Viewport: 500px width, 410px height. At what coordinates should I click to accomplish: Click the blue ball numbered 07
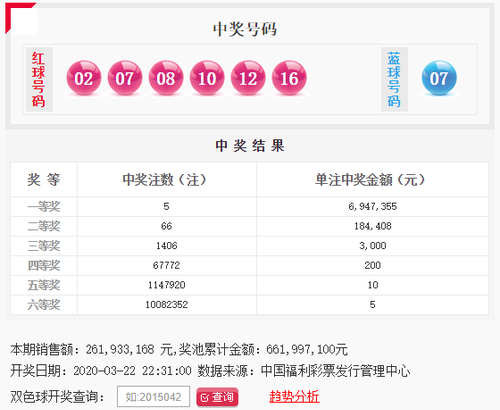coord(439,78)
